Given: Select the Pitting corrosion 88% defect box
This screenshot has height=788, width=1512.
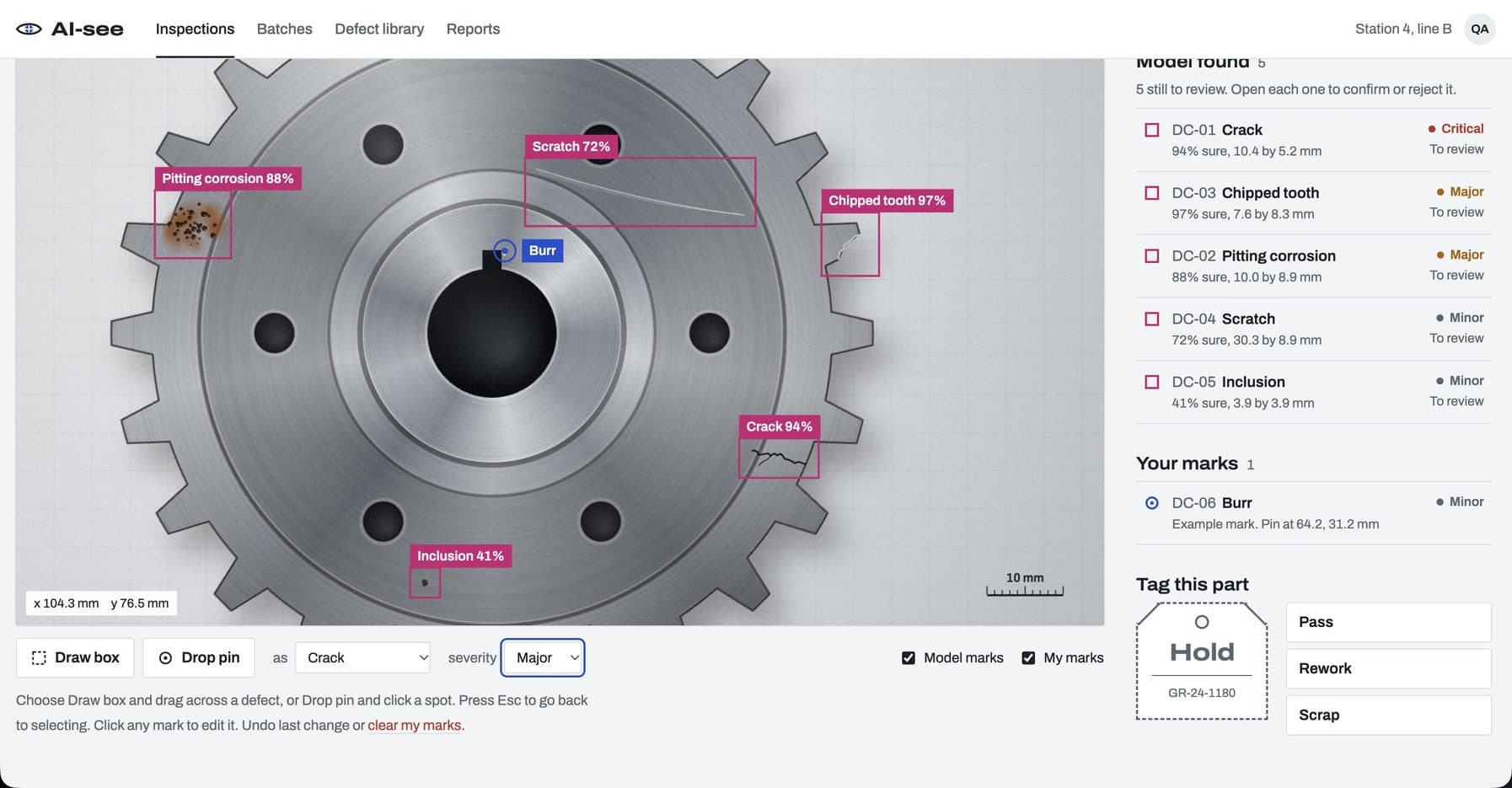Looking at the screenshot, I should [x=193, y=224].
